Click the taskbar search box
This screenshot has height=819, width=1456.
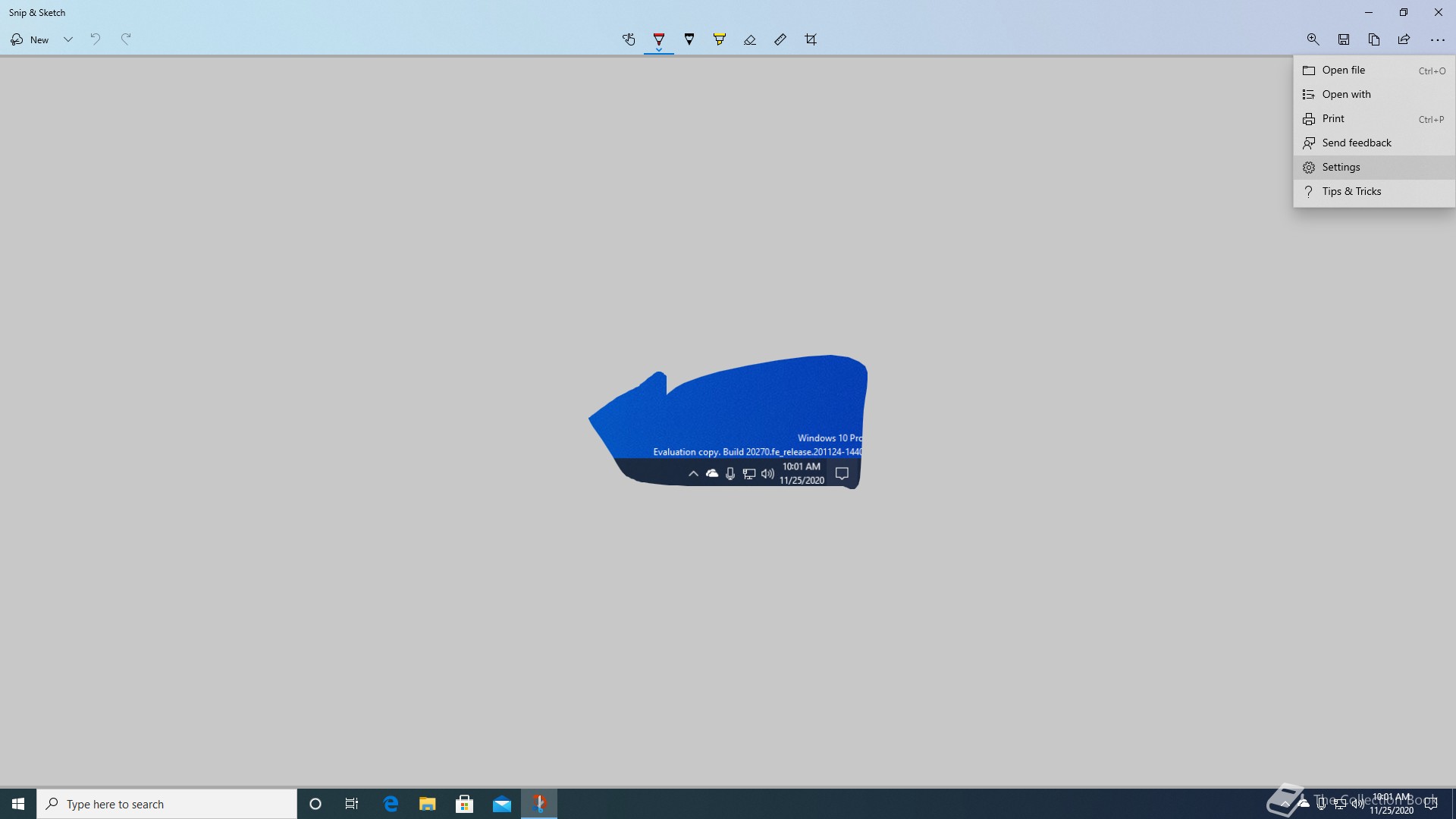tap(167, 804)
